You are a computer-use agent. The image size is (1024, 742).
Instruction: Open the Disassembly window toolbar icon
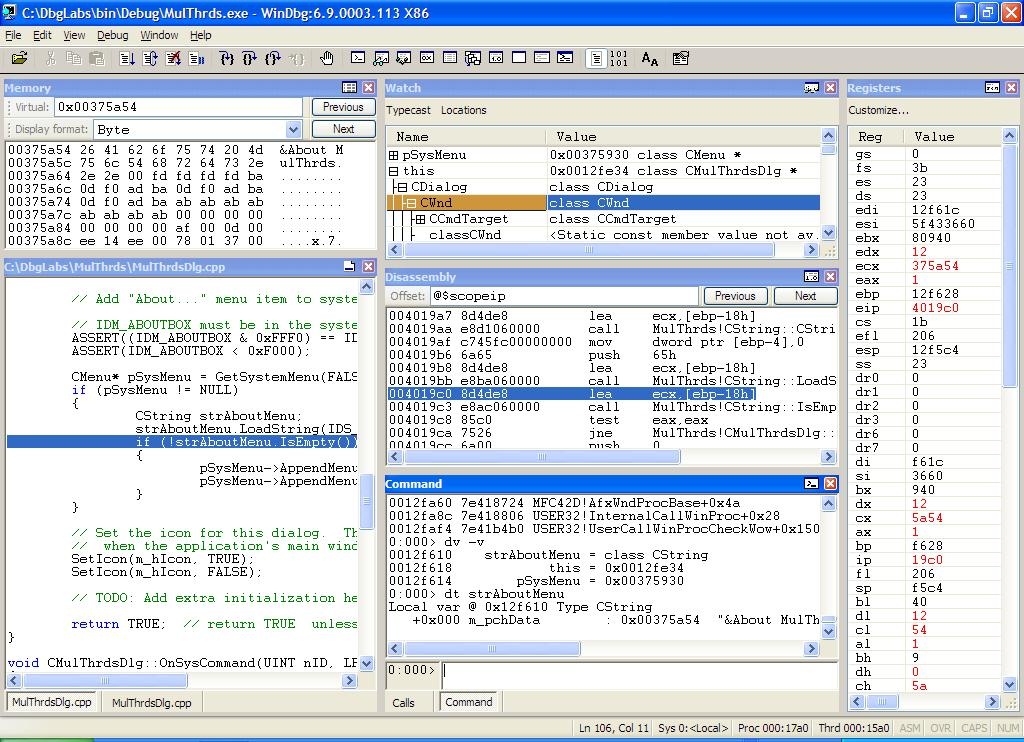click(496, 58)
